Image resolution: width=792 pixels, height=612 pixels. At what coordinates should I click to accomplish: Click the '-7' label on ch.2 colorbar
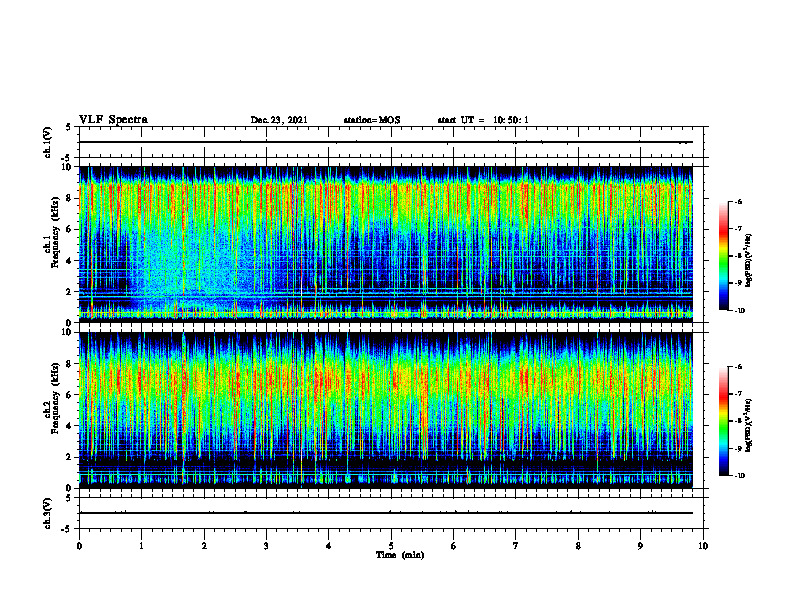pos(738,394)
